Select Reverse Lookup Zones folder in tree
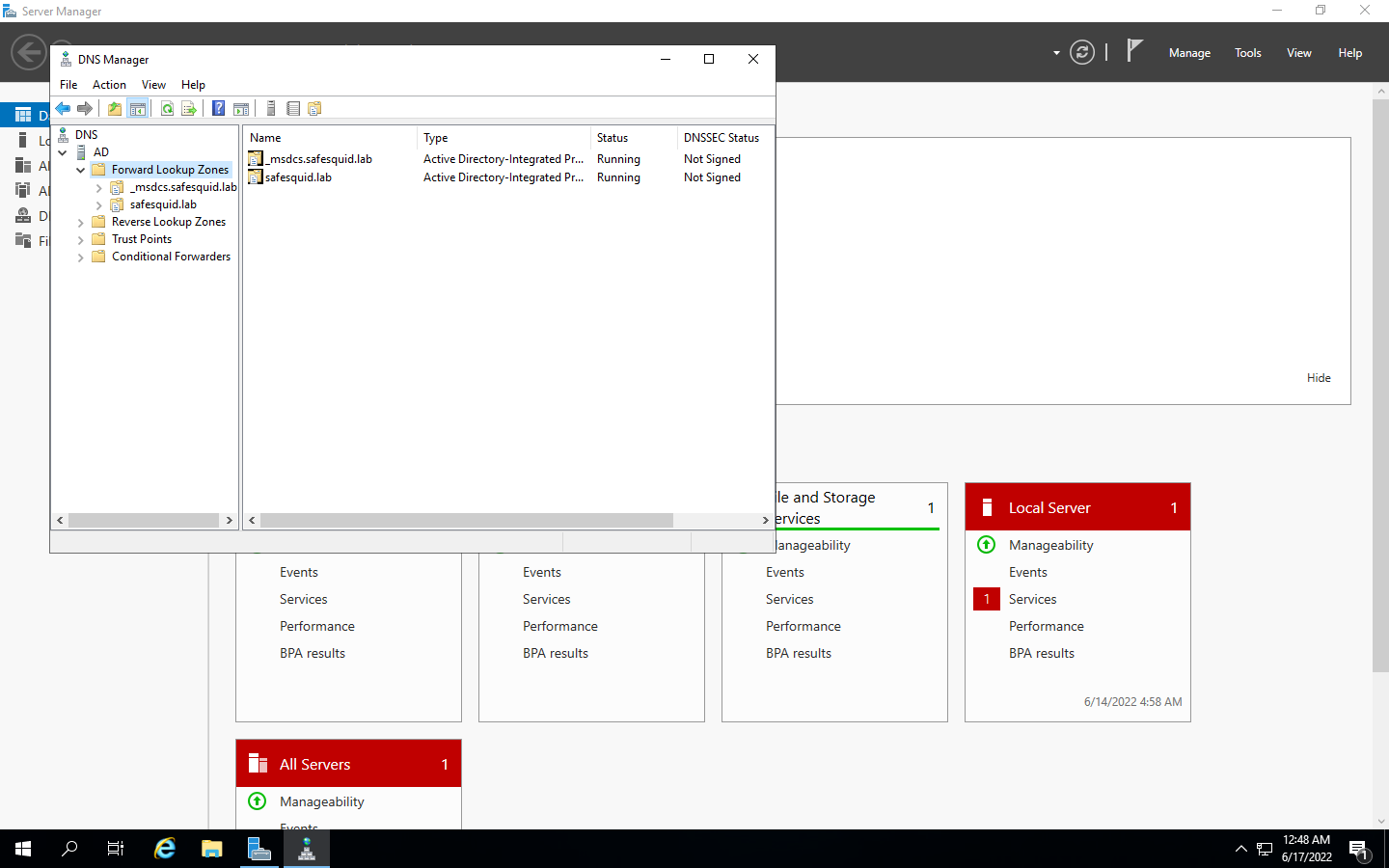The height and width of the screenshot is (868, 1389). click(168, 222)
